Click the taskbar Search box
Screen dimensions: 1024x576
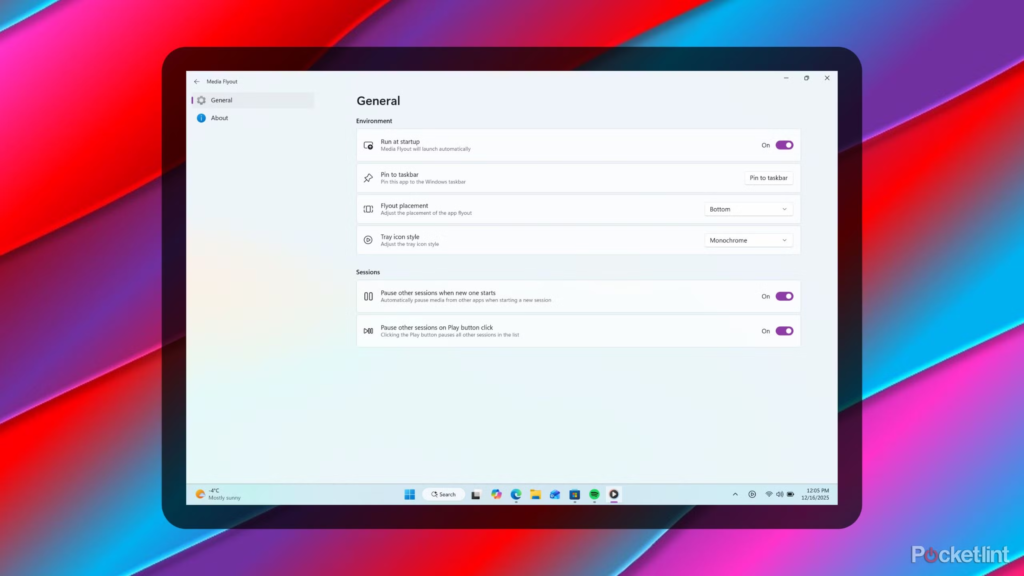tap(443, 494)
